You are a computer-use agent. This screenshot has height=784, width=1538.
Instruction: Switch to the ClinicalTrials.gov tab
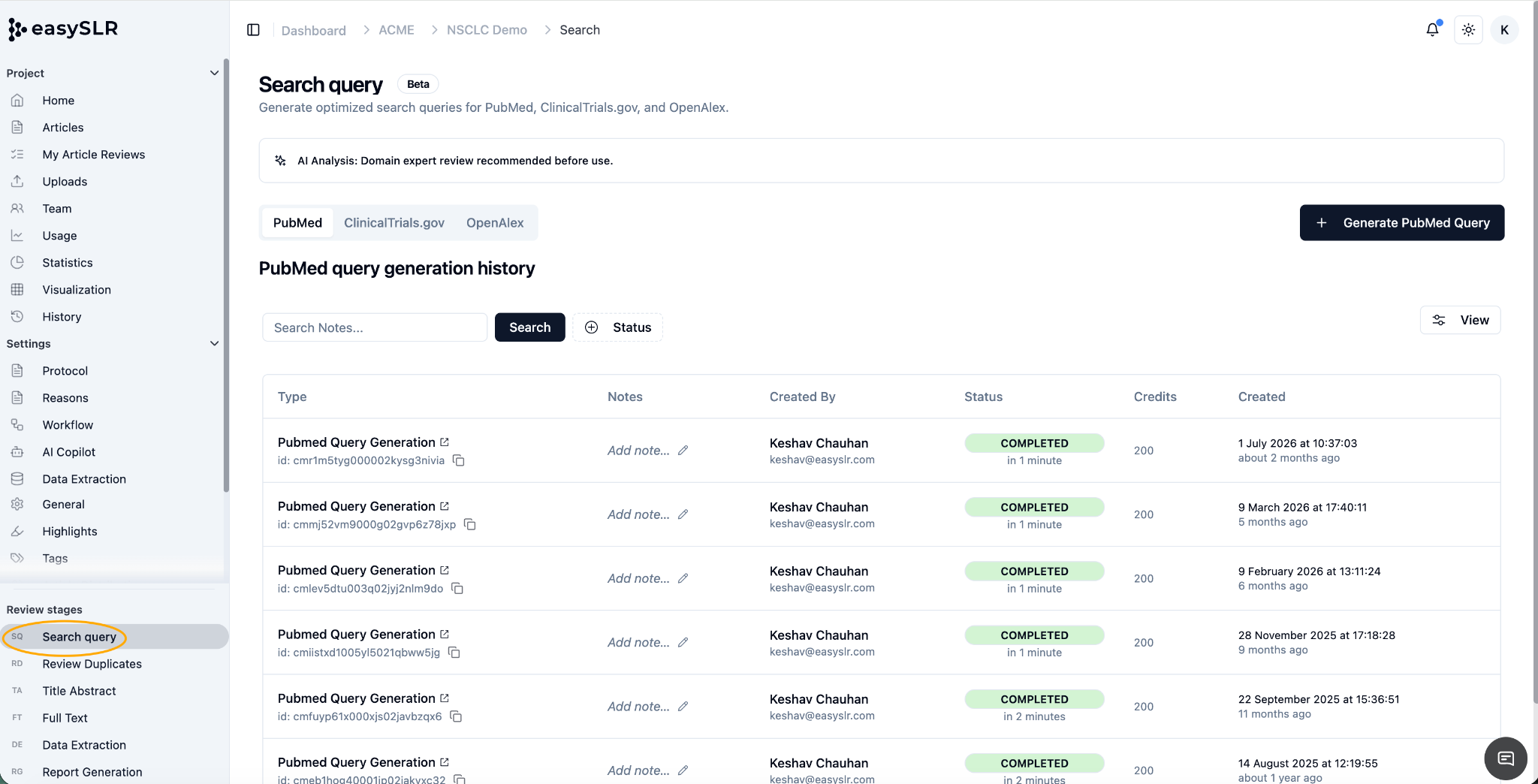[394, 223]
